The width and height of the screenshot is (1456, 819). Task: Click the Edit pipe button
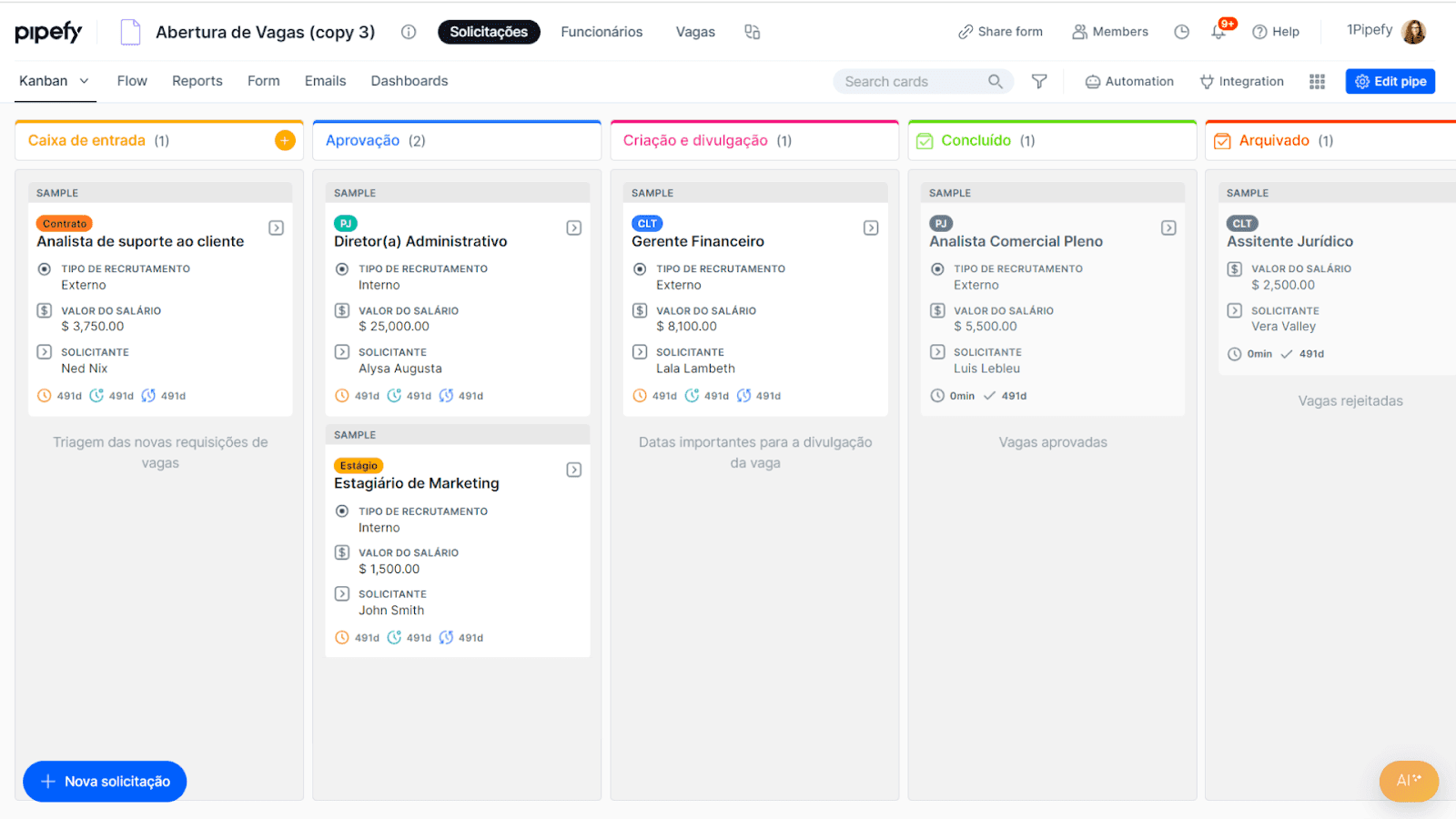[1390, 81]
